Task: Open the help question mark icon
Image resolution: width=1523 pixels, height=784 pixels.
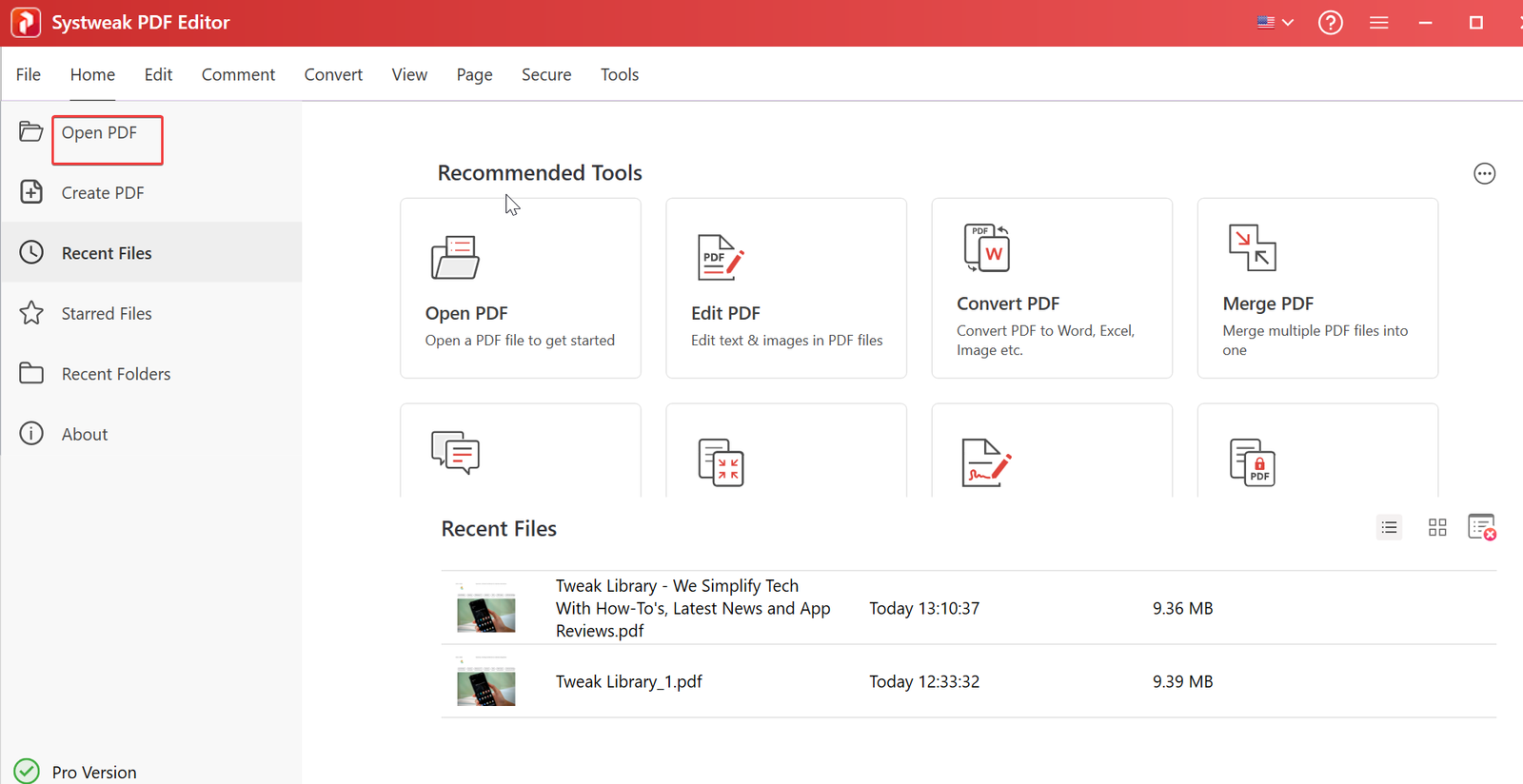Action: tap(1330, 22)
